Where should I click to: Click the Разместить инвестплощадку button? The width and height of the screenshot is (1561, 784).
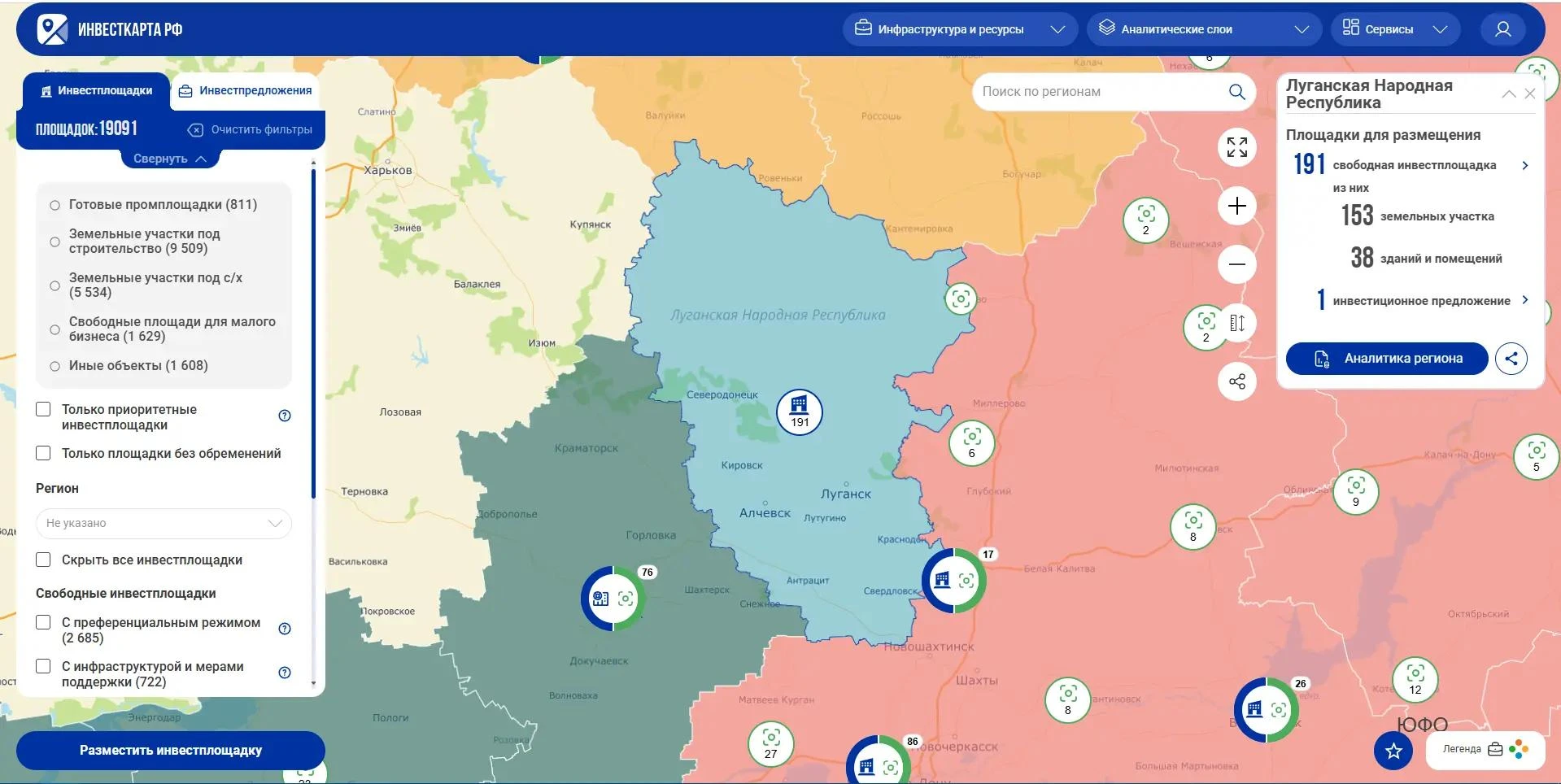pyautogui.click(x=171, y=751)
